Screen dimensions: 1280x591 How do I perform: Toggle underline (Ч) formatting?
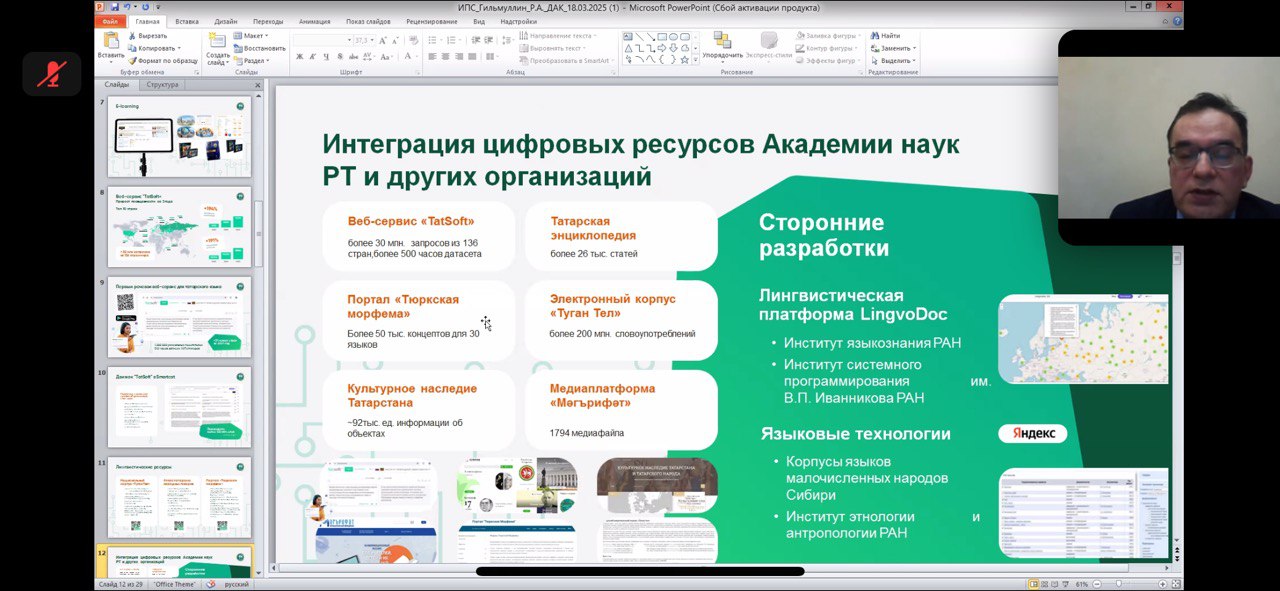tap(326, 57)
